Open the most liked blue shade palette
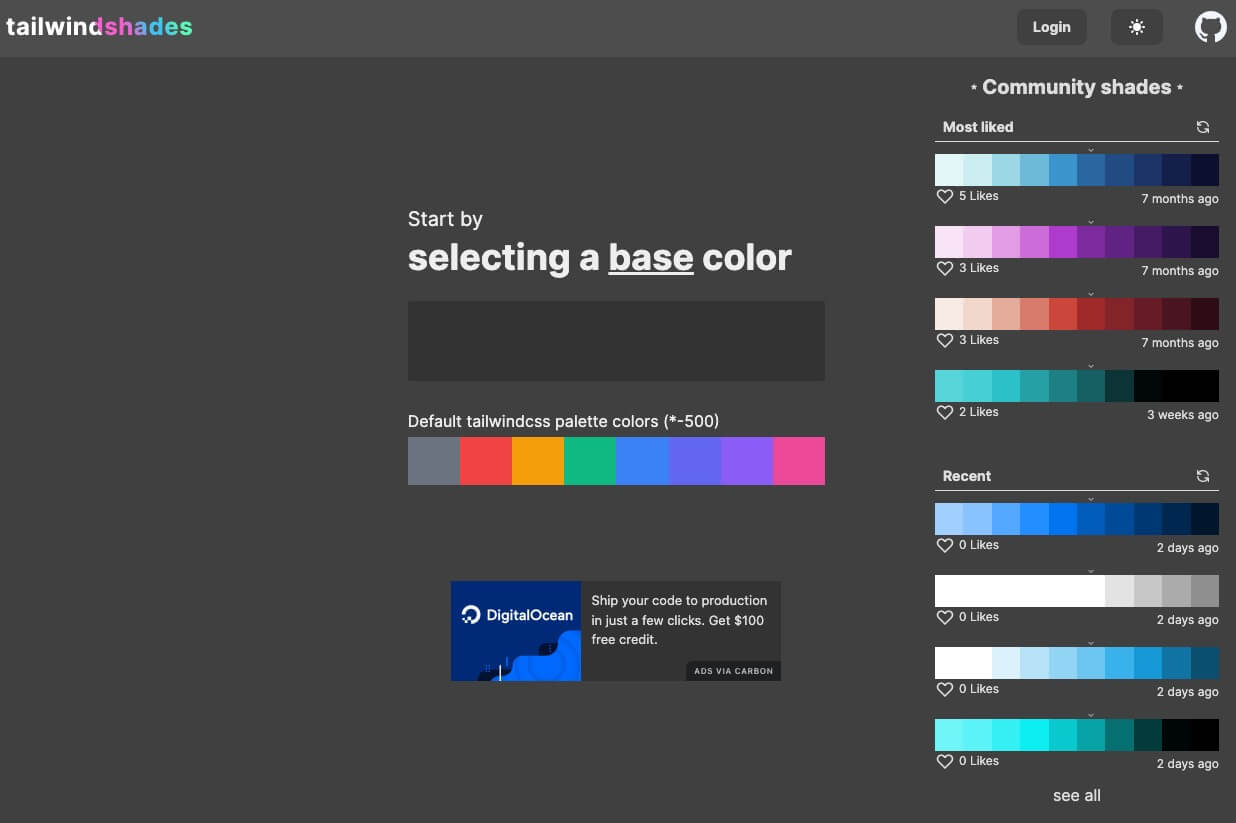The height and width of the screenshot is (823, 1236). click(1077, 170)
